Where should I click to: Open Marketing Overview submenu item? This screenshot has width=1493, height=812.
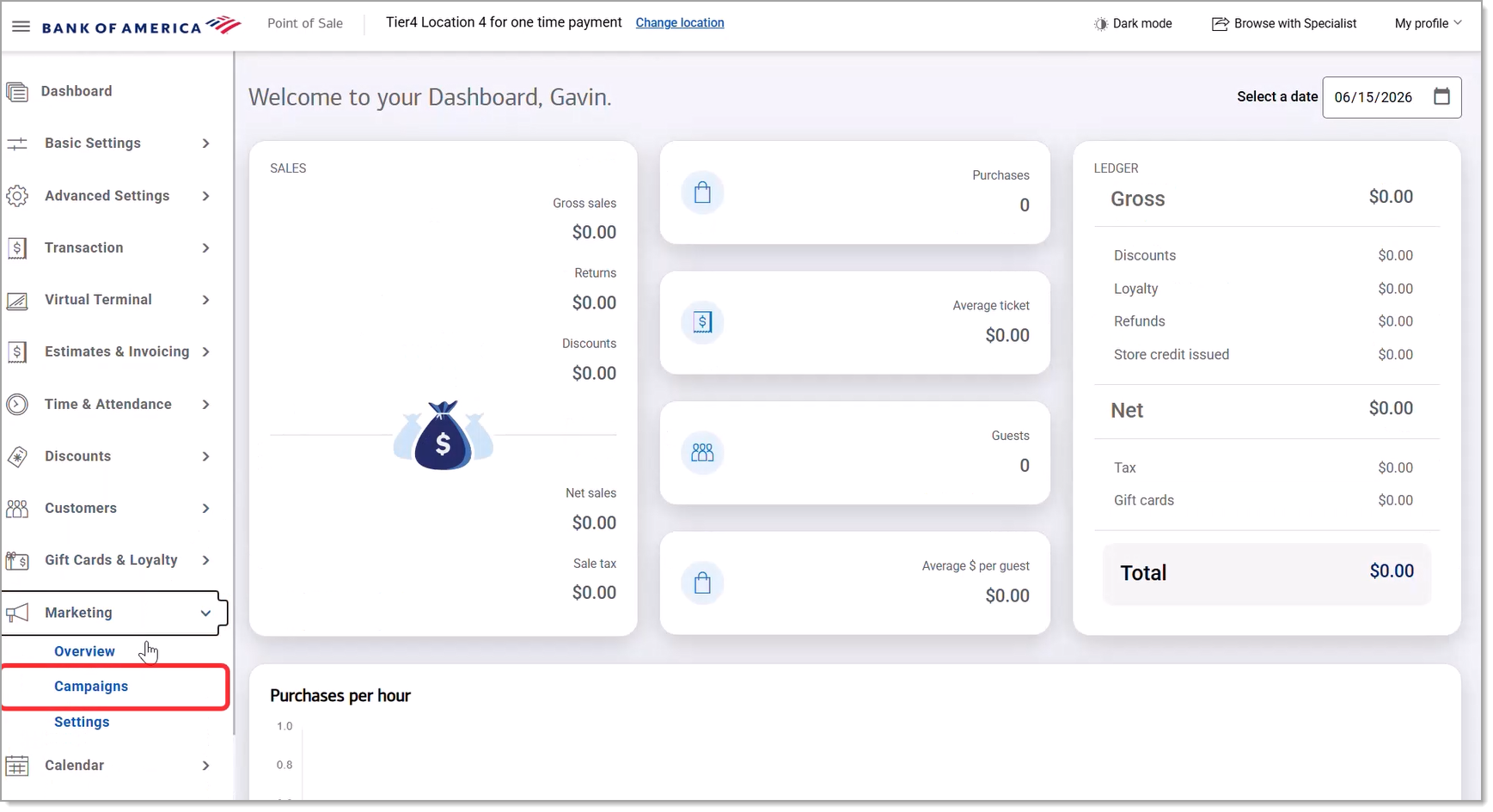[x=84, y=651]
